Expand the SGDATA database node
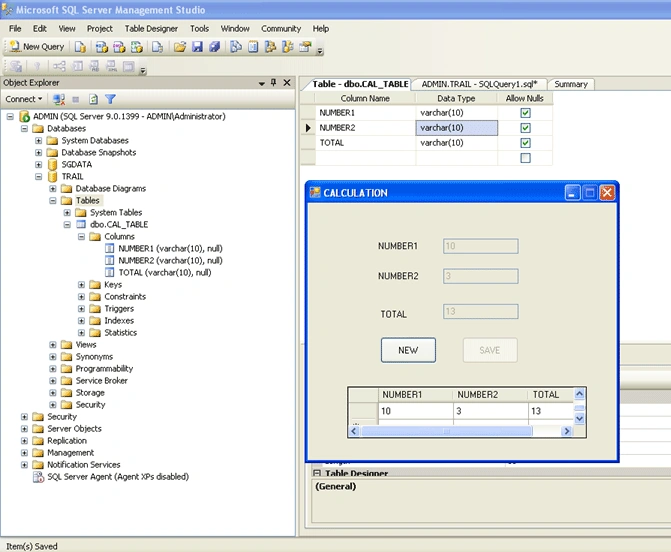Viewport: 671px width, 552px height. click(39, 164)
